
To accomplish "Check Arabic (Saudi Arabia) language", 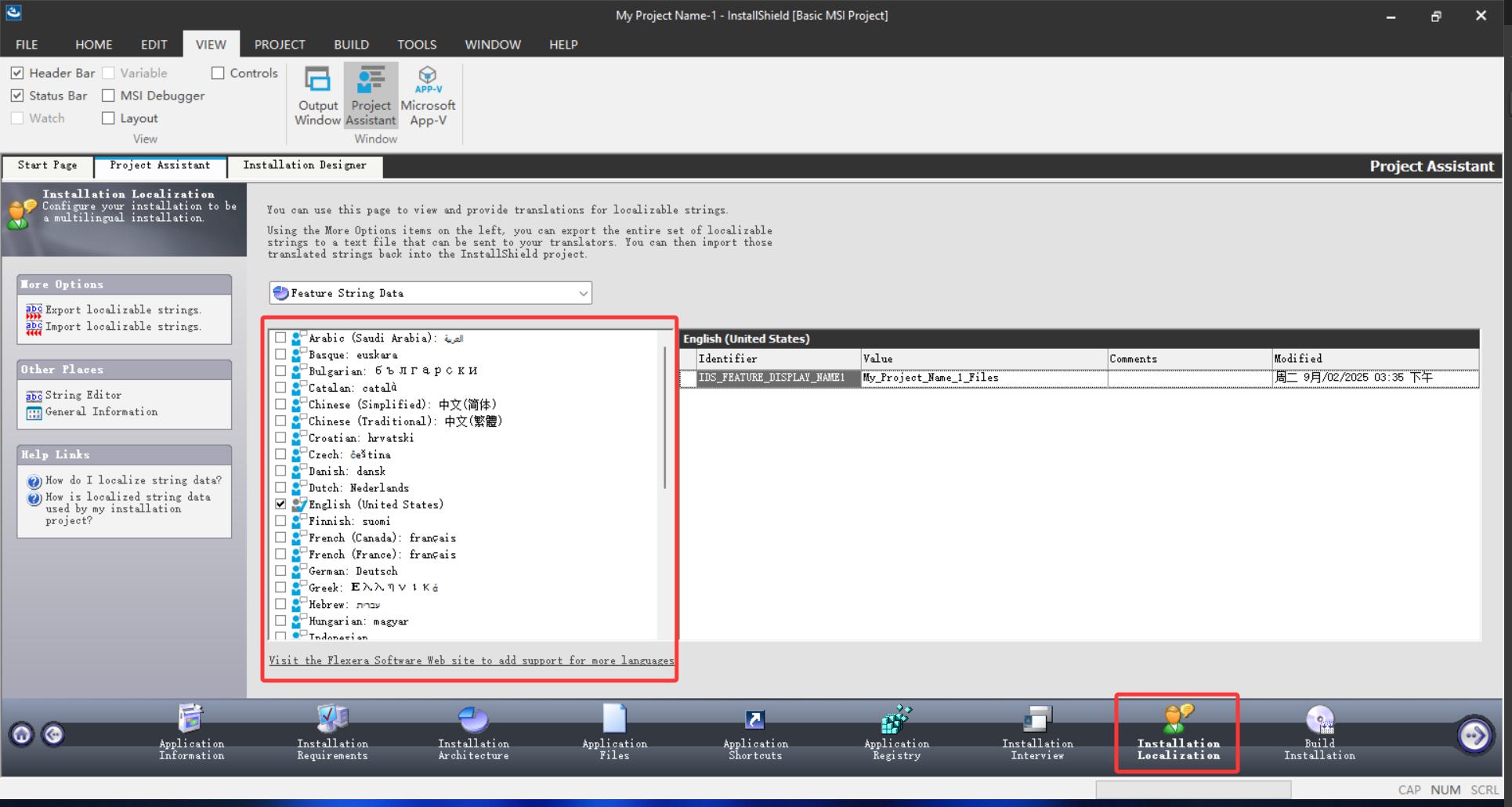I will point(280,338).
